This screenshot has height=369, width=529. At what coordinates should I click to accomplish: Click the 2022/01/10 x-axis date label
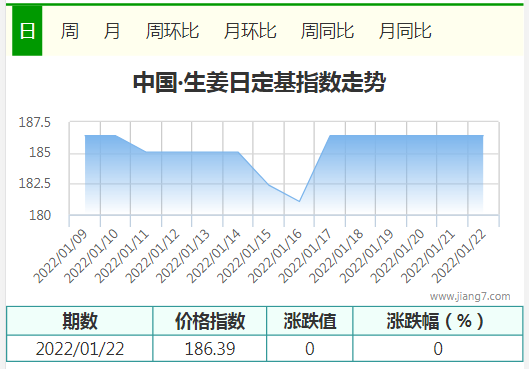pyautogui.click(x=91, y=256)
